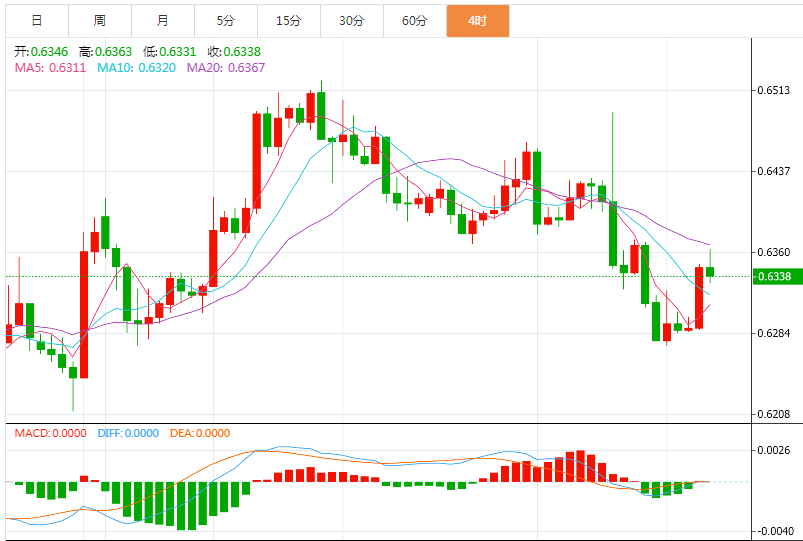
Task: Click the DEA value label
Action: coord(200,433)
